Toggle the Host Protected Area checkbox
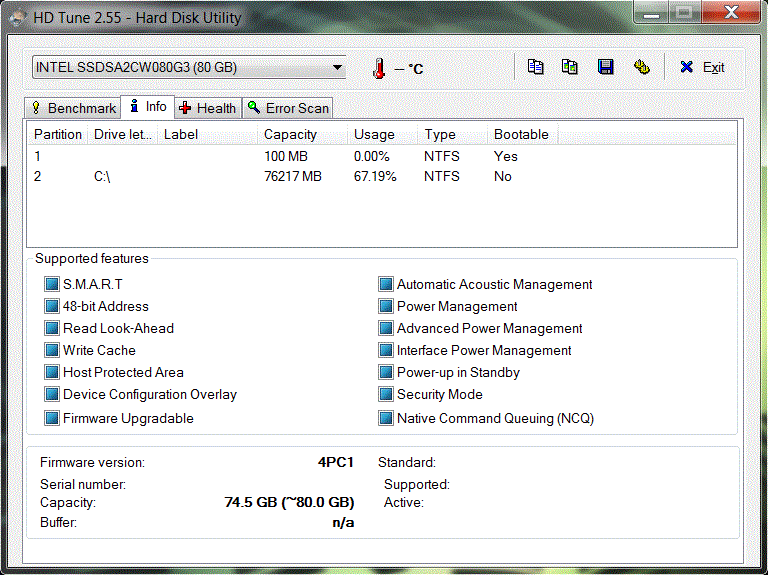Screen dimensions: 768x575 click(x=51, y=372)
